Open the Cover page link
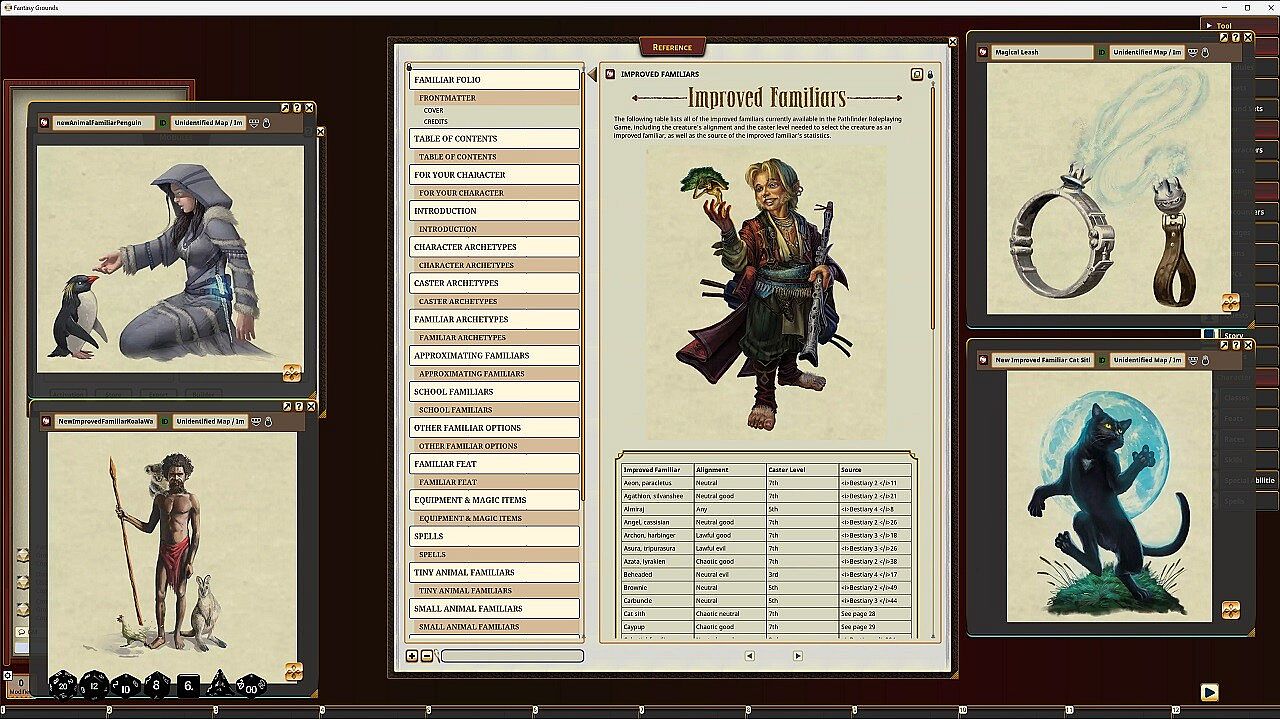 point(434,111)
